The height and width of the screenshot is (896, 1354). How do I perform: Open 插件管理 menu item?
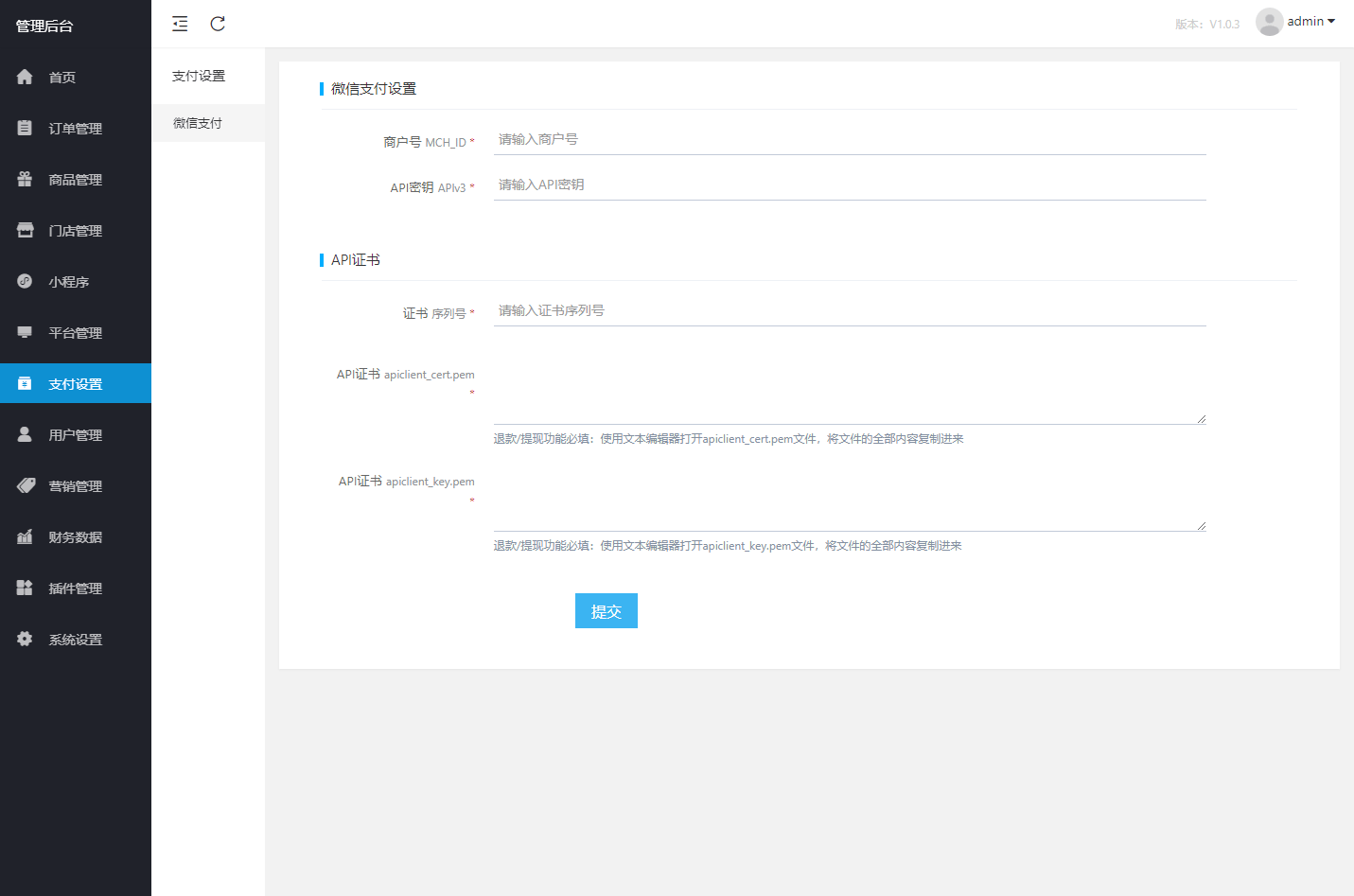(x=76, y=588)
